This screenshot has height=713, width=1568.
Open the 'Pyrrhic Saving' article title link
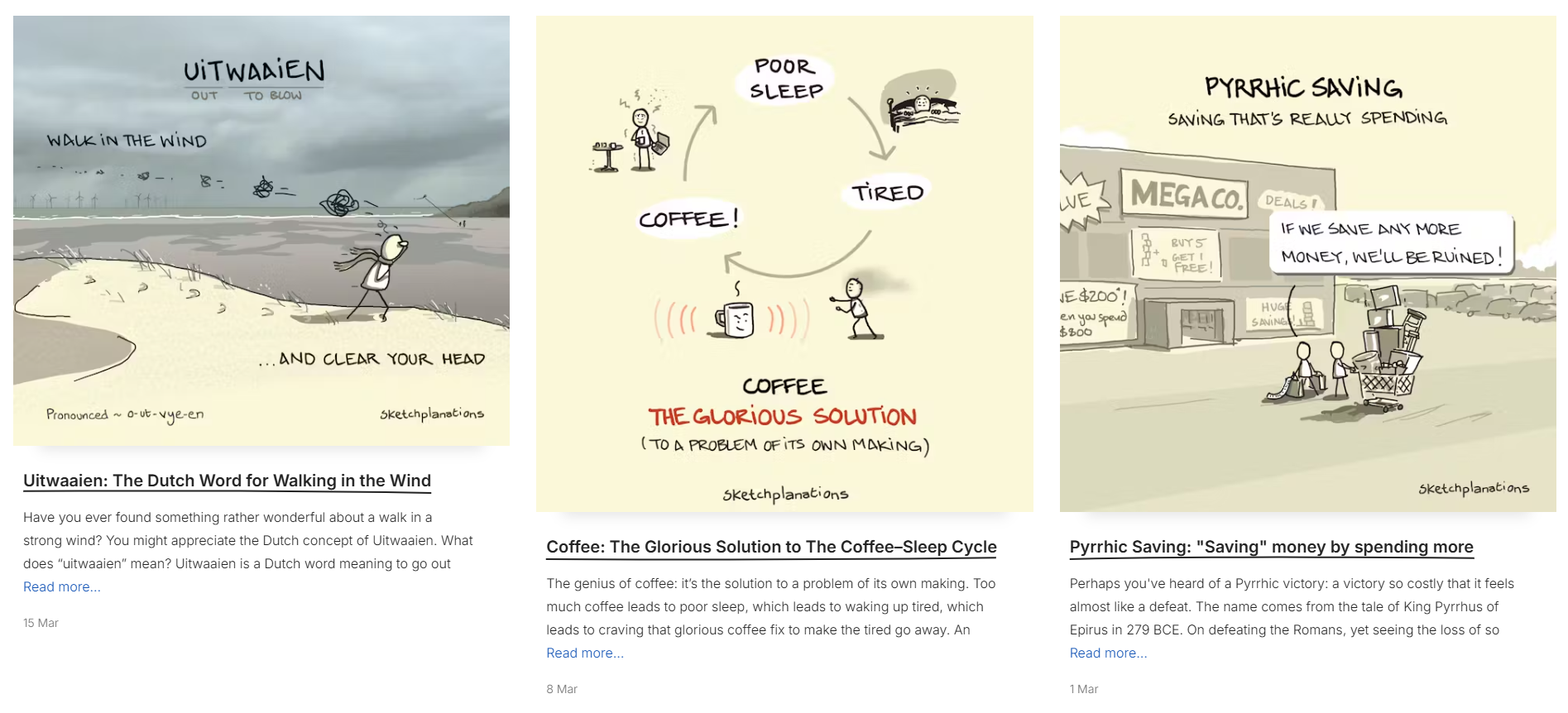1271,547
